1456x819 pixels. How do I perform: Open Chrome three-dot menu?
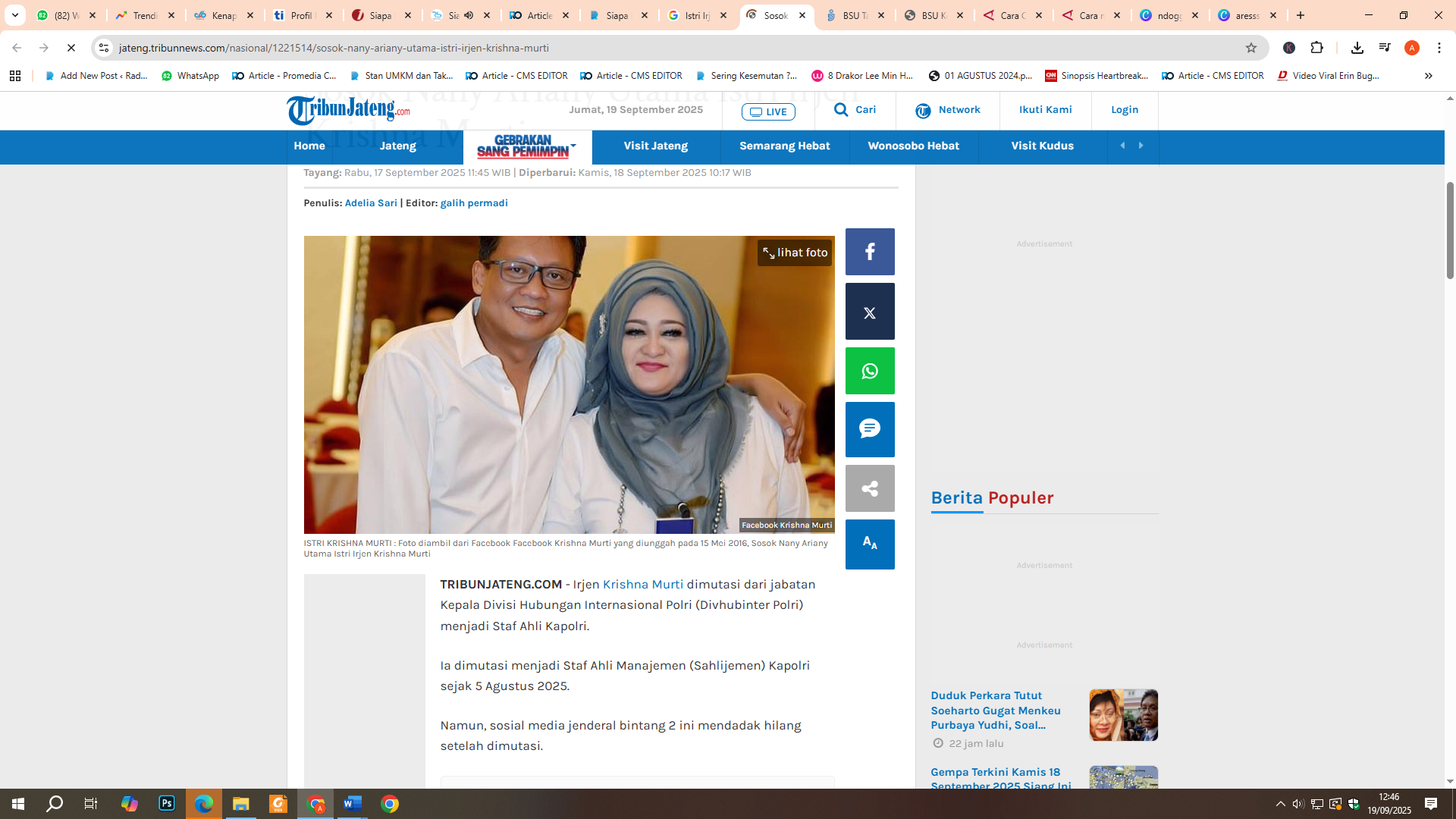[1439, 48]
